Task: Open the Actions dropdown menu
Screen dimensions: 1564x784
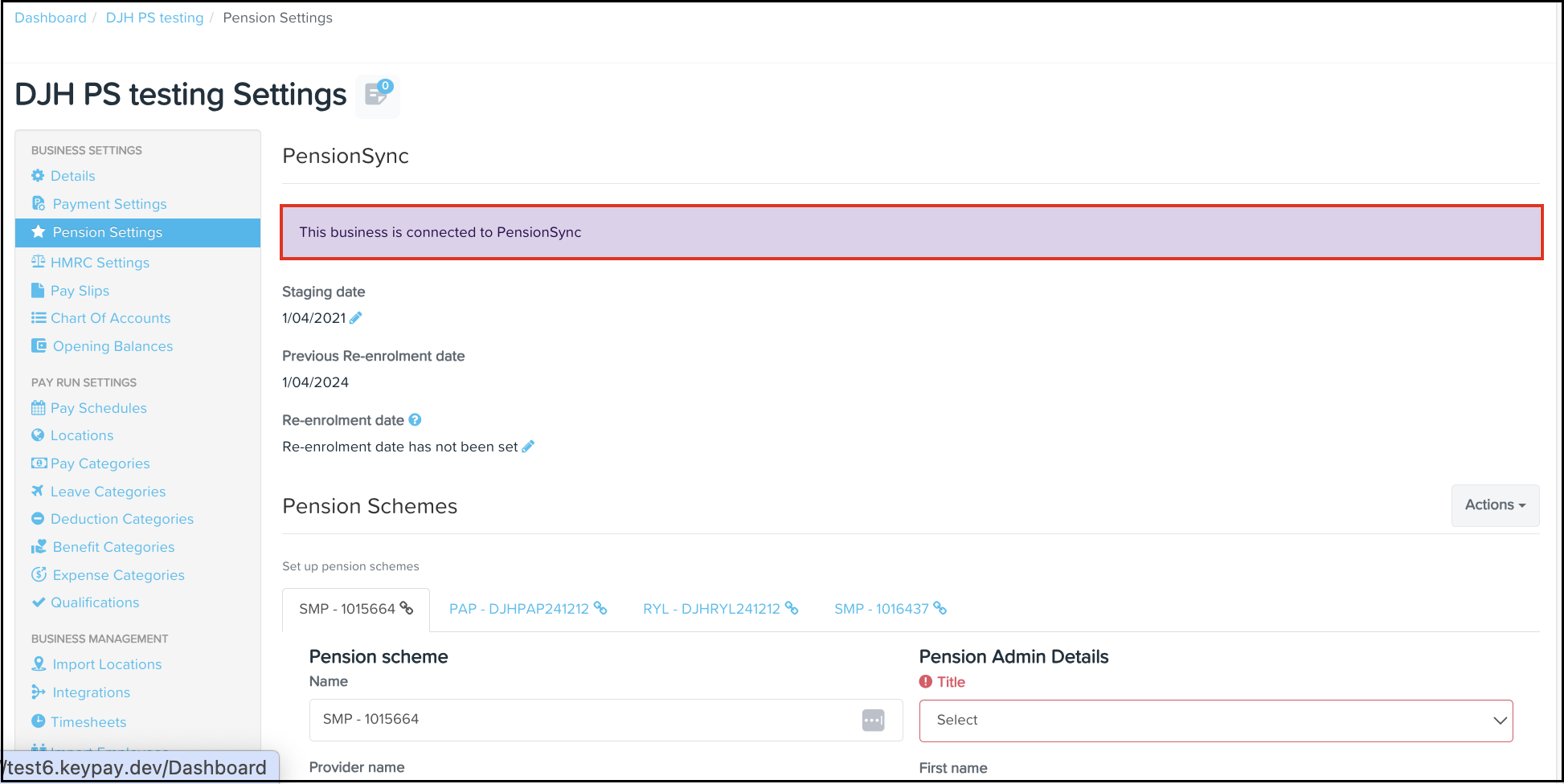Action: pyautogui.click(x=1494, y=505)
